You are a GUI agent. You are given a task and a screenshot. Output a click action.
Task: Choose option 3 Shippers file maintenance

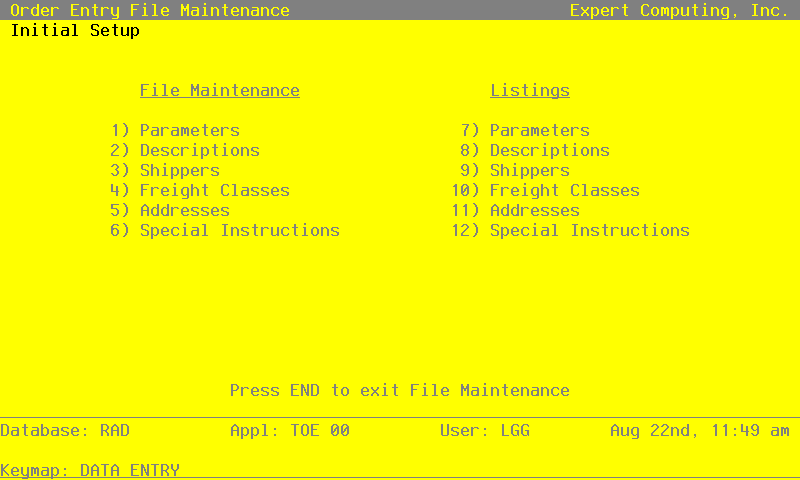(165, 170)
